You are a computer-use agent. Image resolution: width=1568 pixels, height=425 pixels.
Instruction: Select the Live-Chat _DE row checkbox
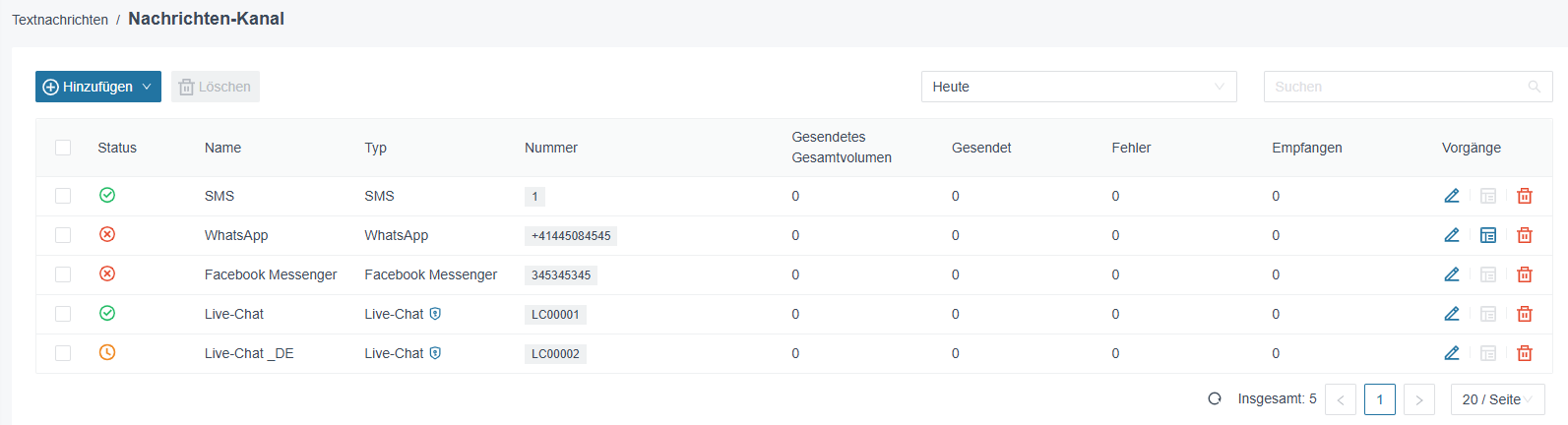tap(63, 353)
